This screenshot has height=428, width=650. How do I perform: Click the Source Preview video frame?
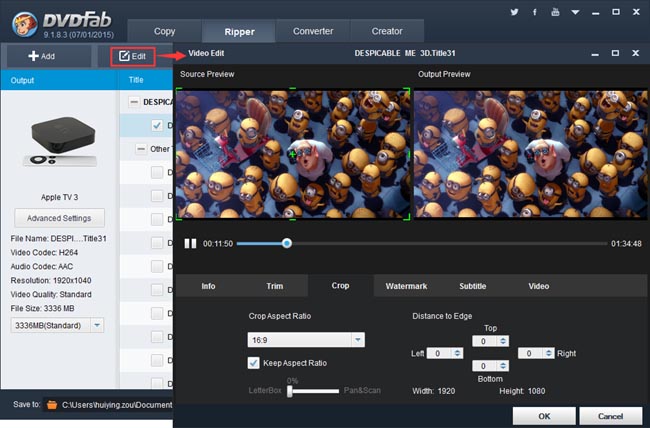pos(293,154)
